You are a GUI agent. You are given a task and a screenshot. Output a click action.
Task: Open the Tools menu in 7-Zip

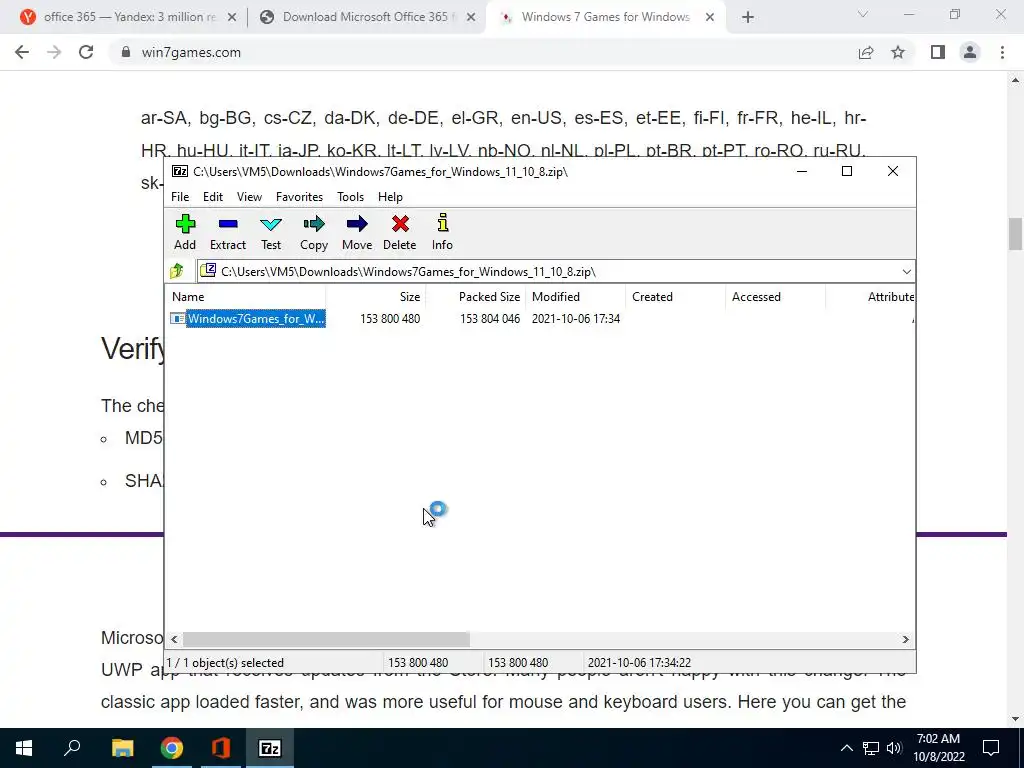[x=350, y=197]
